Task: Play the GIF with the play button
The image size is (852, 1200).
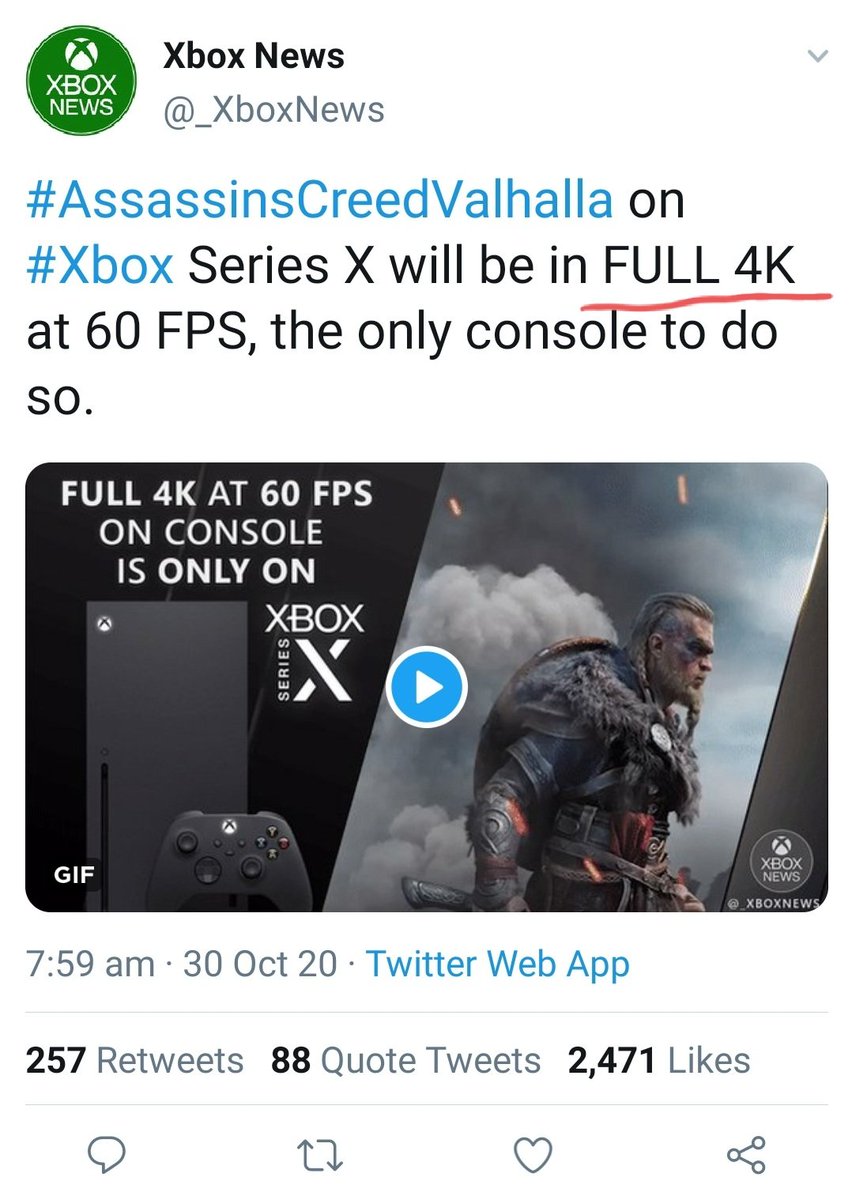Action: coord(426,687)
